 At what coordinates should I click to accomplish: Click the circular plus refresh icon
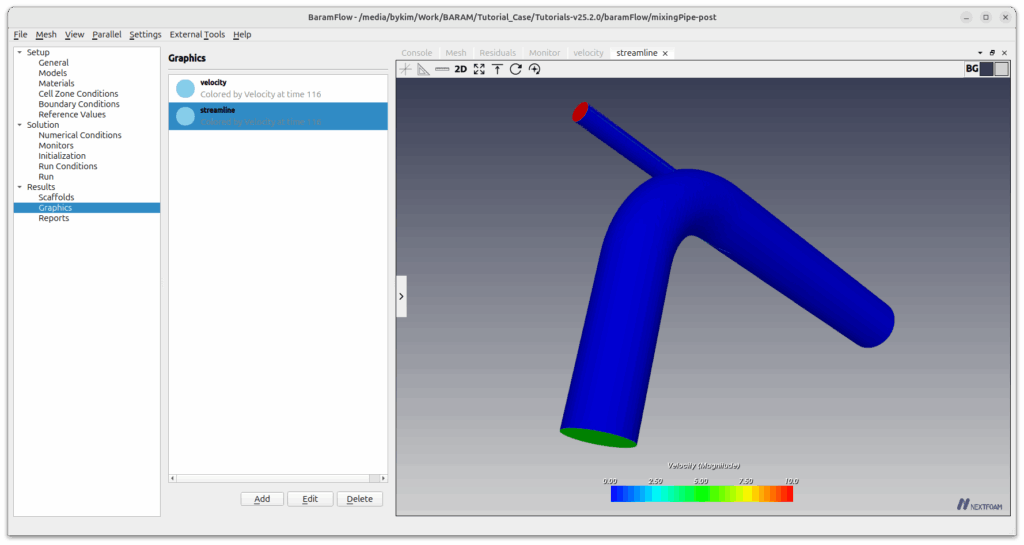pos(534,69)
